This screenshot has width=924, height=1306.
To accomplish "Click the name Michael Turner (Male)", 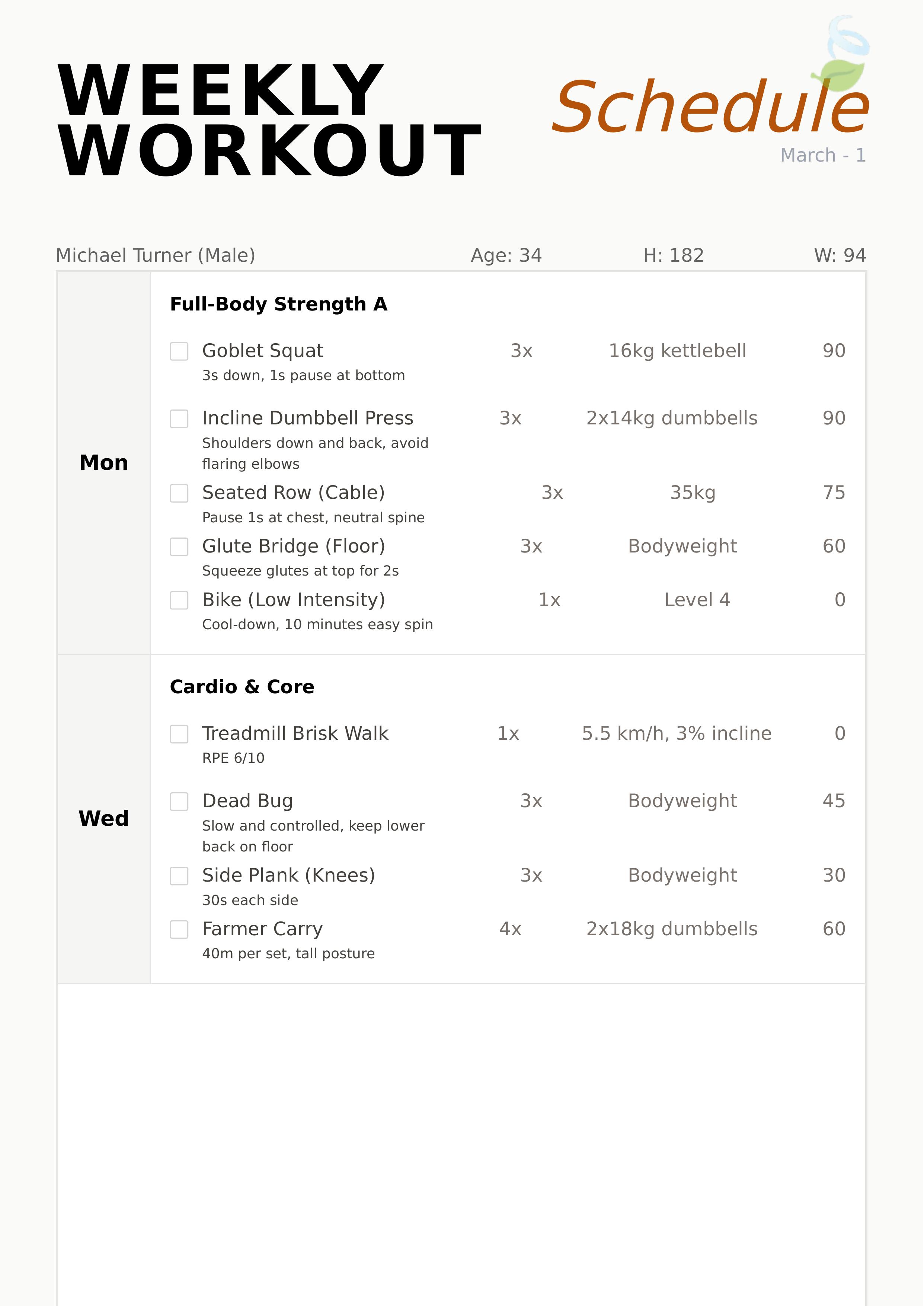I will (155, 255).
